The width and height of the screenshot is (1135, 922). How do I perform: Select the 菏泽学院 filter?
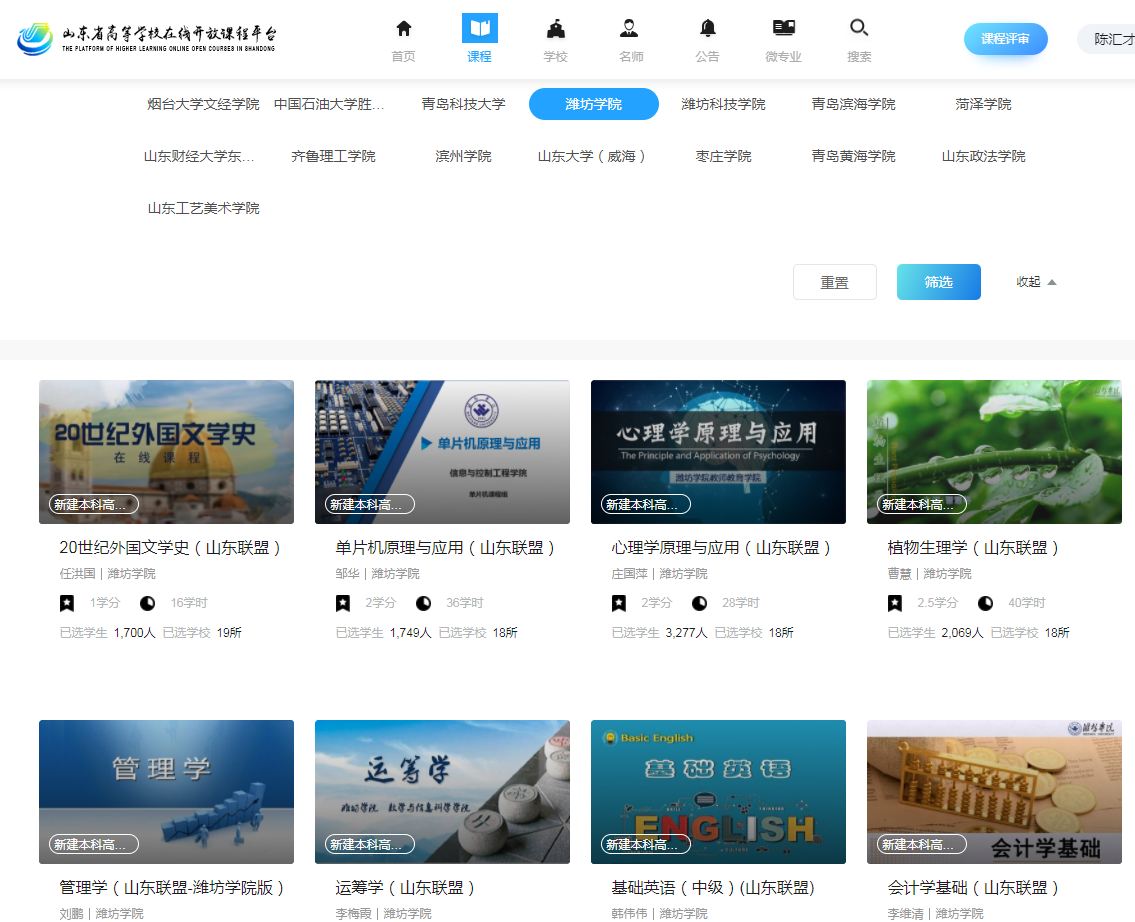click(983, 104)
